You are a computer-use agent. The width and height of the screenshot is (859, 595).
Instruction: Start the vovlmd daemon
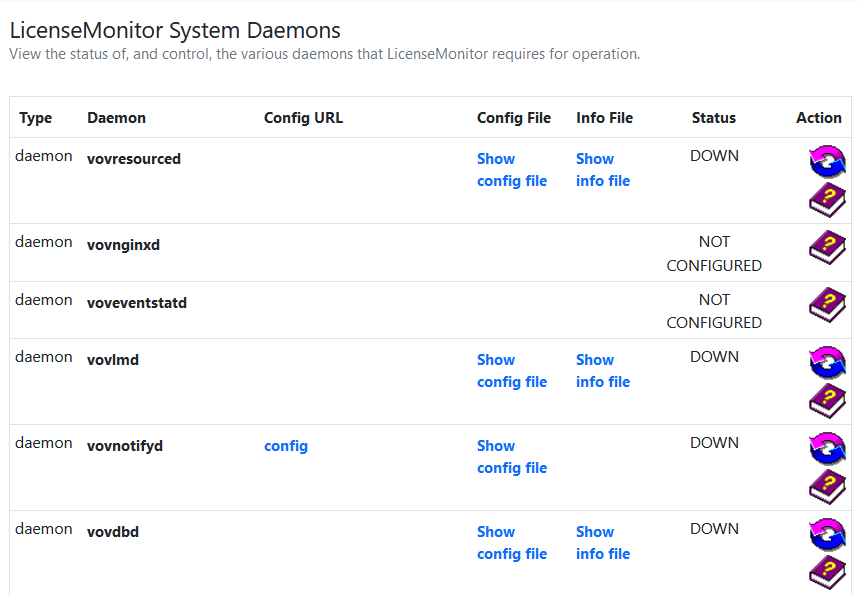pos(827,362)
